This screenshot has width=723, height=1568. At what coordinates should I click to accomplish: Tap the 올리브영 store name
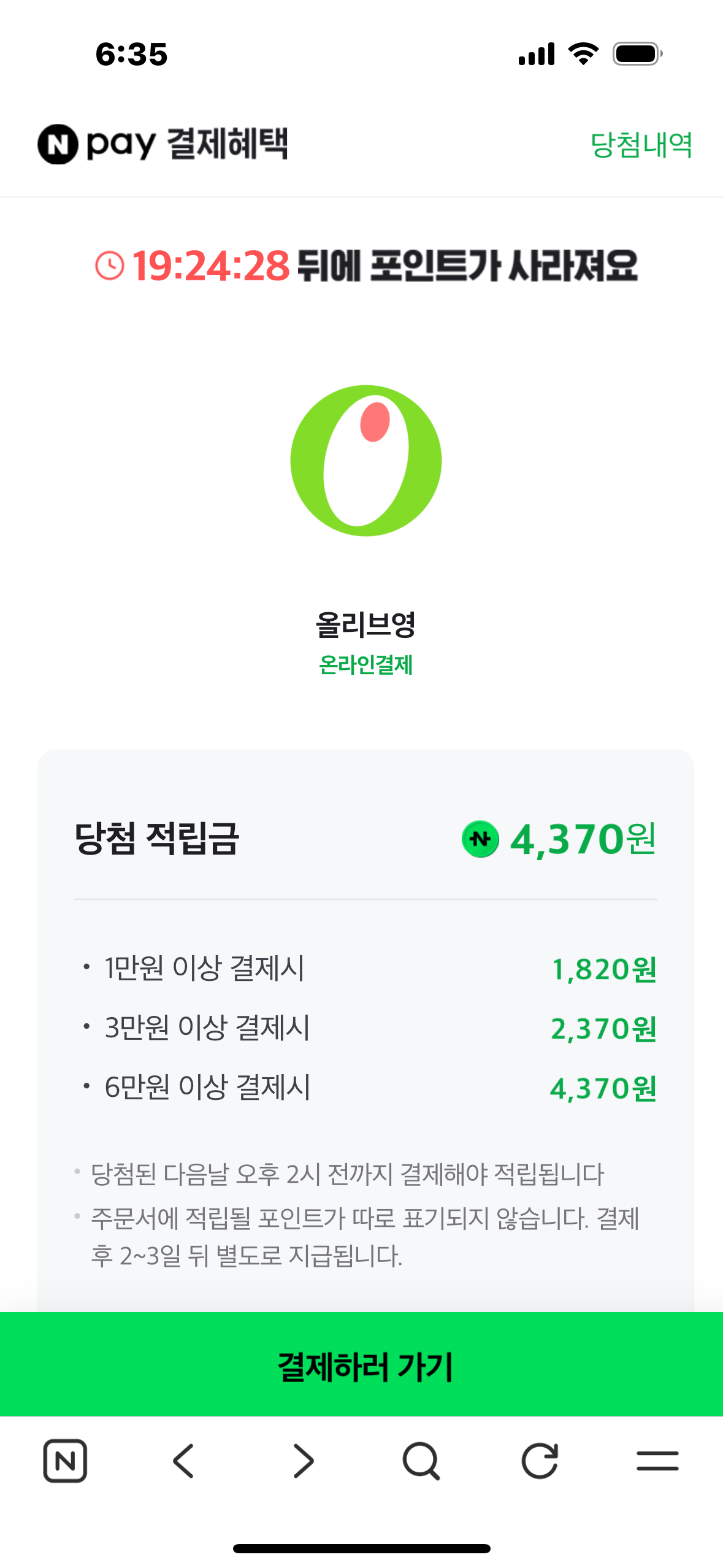365,625
